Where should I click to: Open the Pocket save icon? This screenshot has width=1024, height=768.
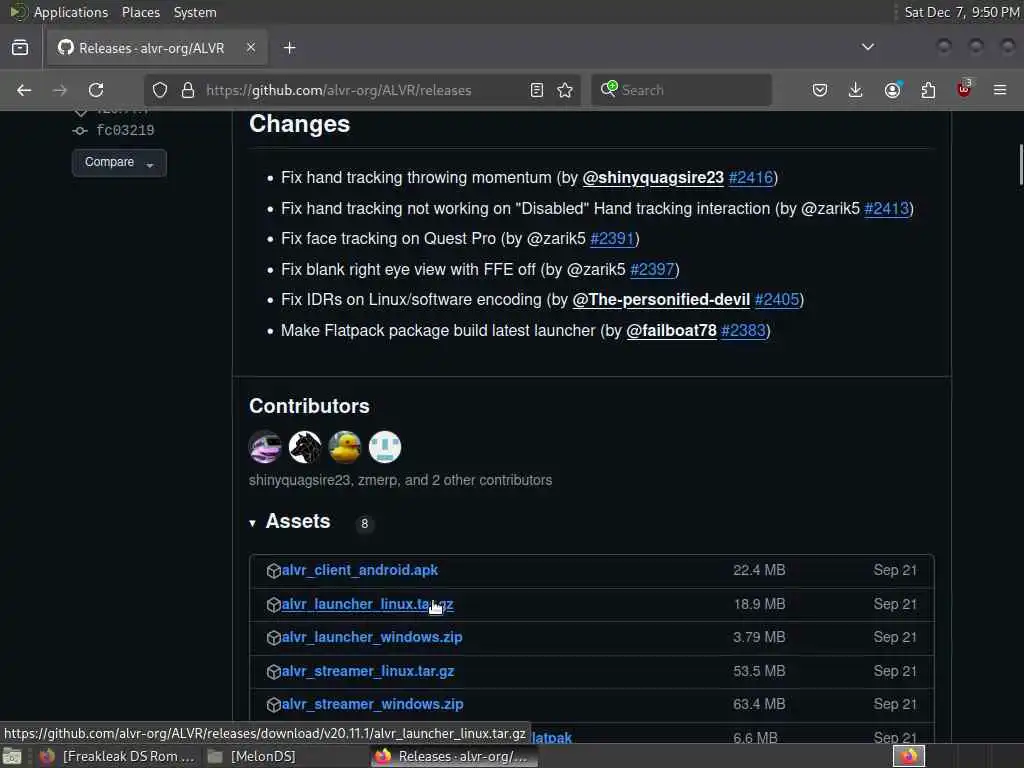pyautogui.click(x=820, y=90)
